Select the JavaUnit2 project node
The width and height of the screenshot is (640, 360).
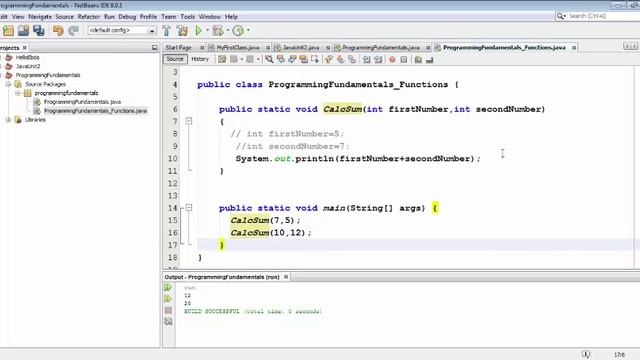[28, 66]
